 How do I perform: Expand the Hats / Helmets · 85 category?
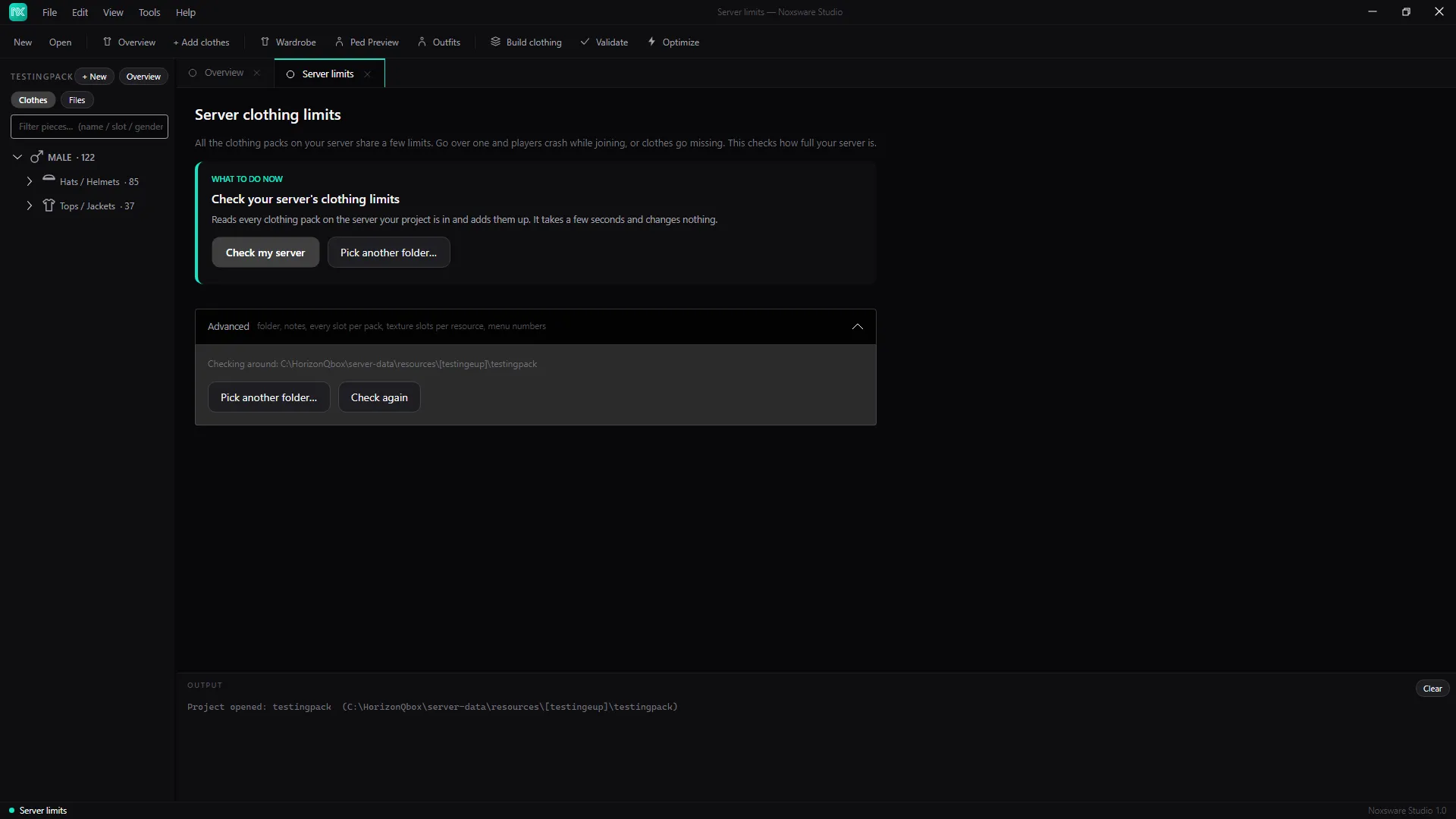(x=29, y=181)
